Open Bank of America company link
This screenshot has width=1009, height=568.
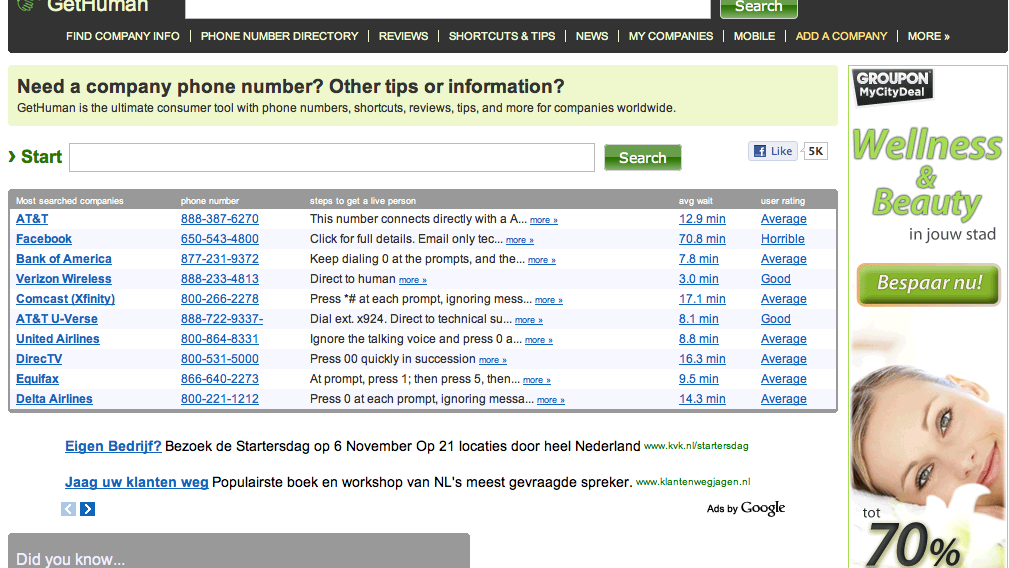[64, 259]
